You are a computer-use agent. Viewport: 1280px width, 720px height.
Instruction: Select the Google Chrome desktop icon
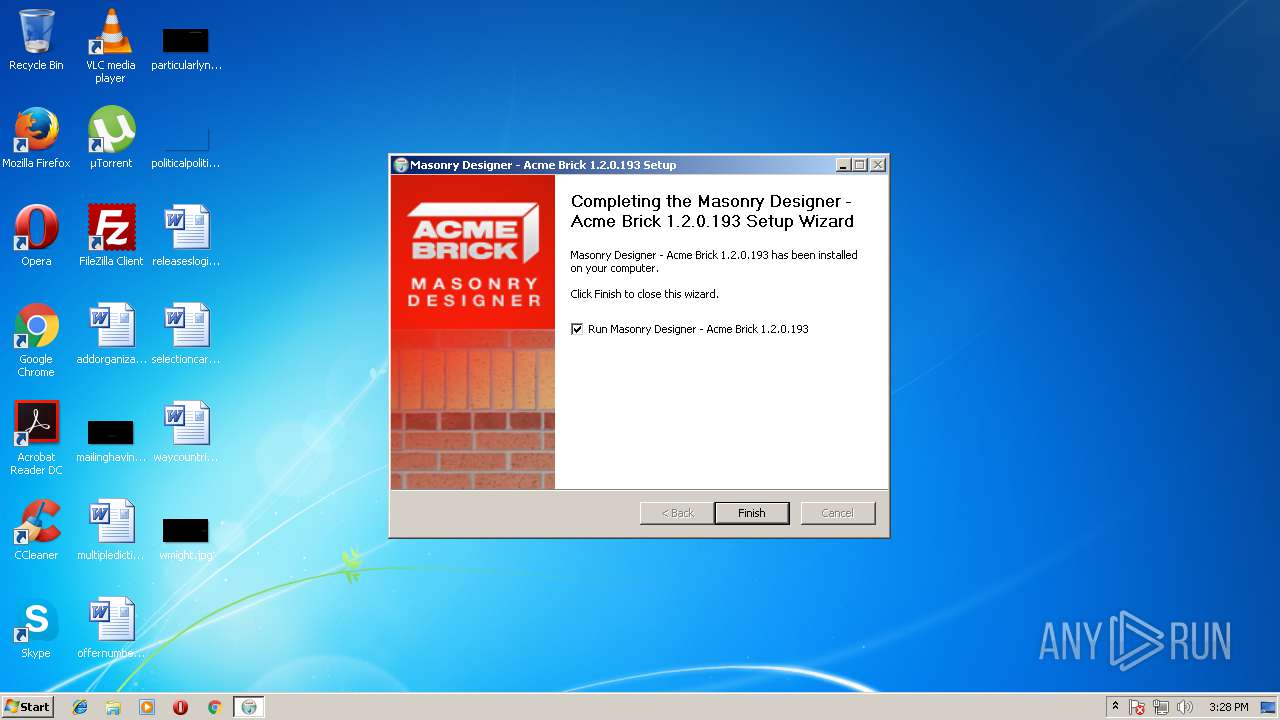[36, 341]
